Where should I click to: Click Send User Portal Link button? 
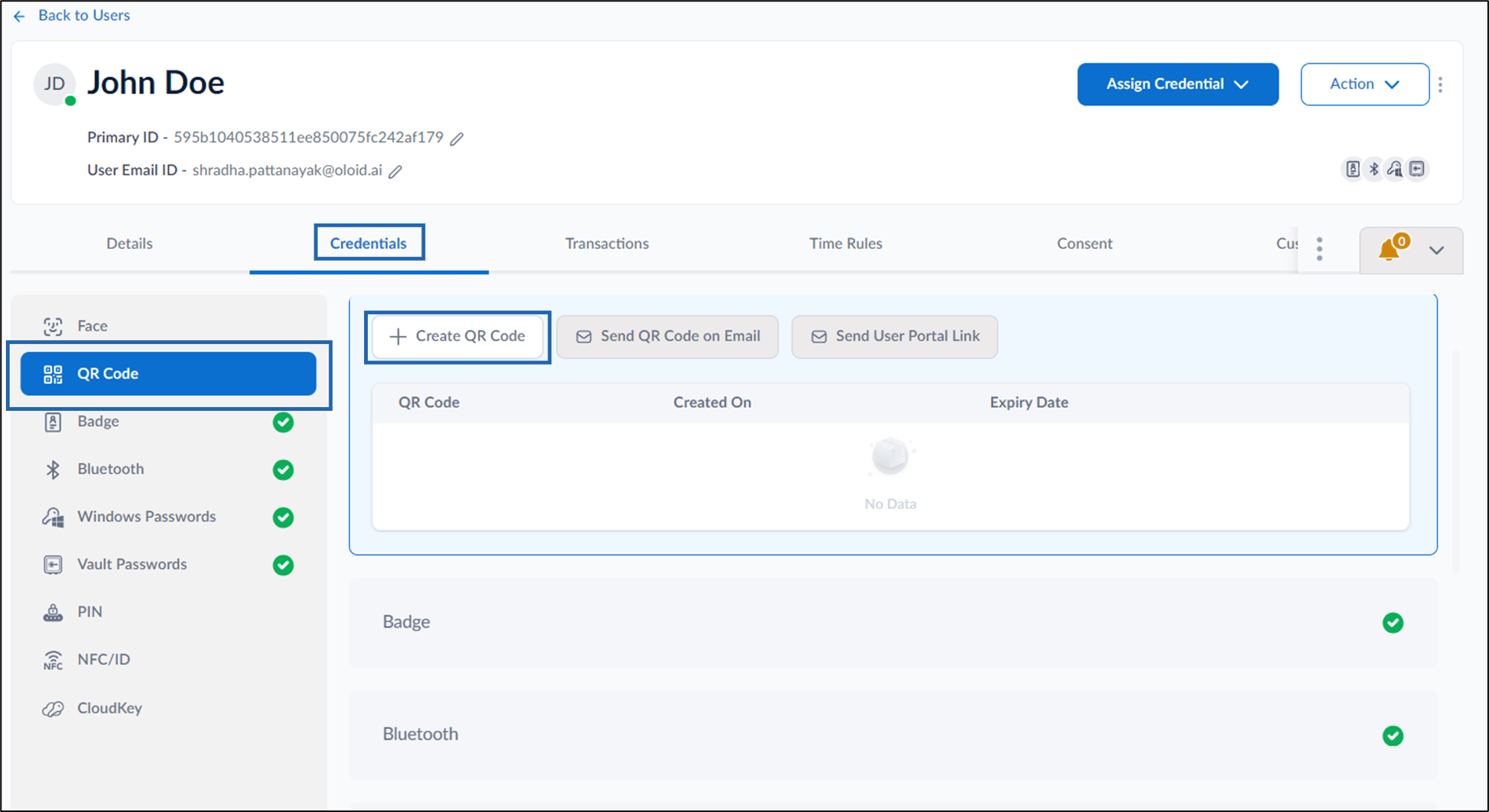click(x=895, y=337)
